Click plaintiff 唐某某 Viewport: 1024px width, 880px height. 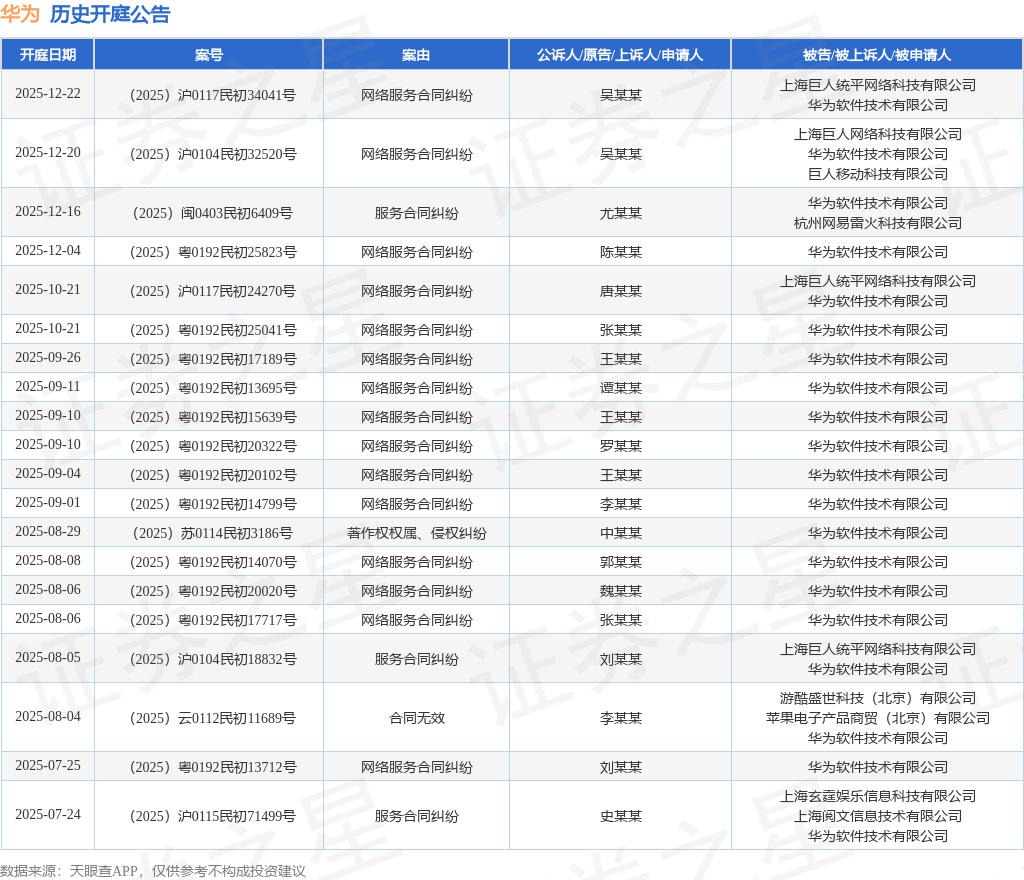620,291
